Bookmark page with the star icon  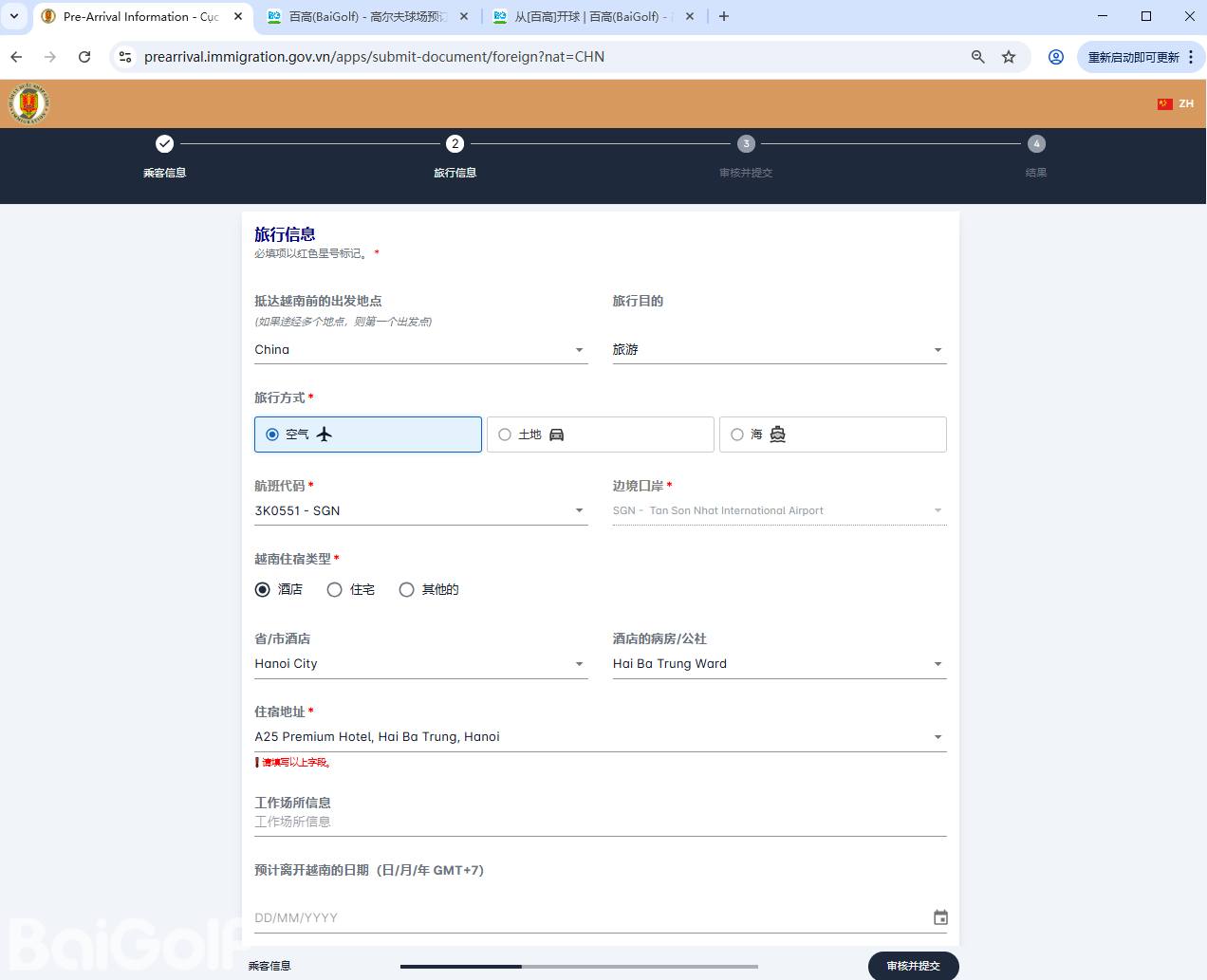tap(1009, 57)
